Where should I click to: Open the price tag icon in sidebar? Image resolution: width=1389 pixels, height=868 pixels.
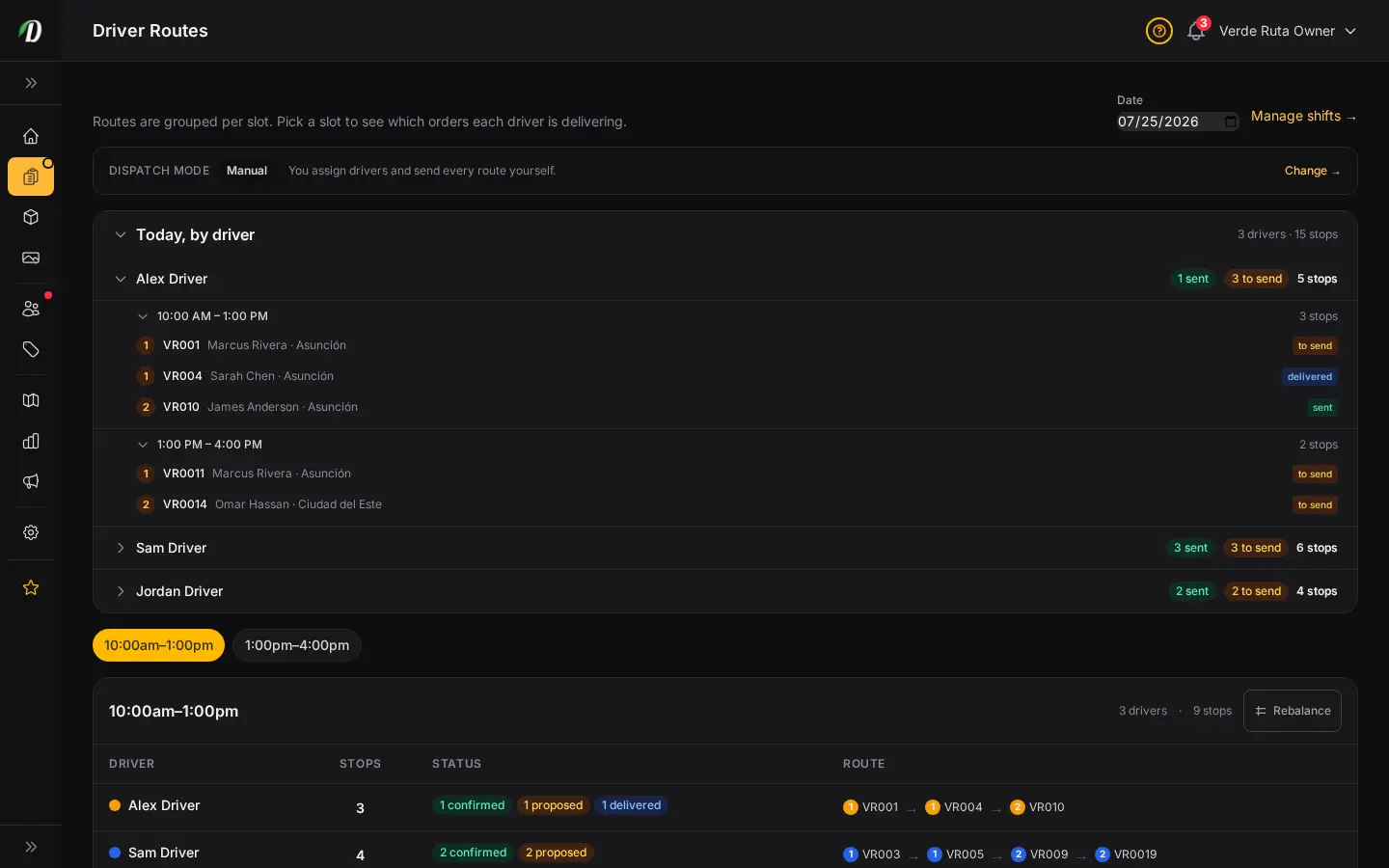click(31, 349)
